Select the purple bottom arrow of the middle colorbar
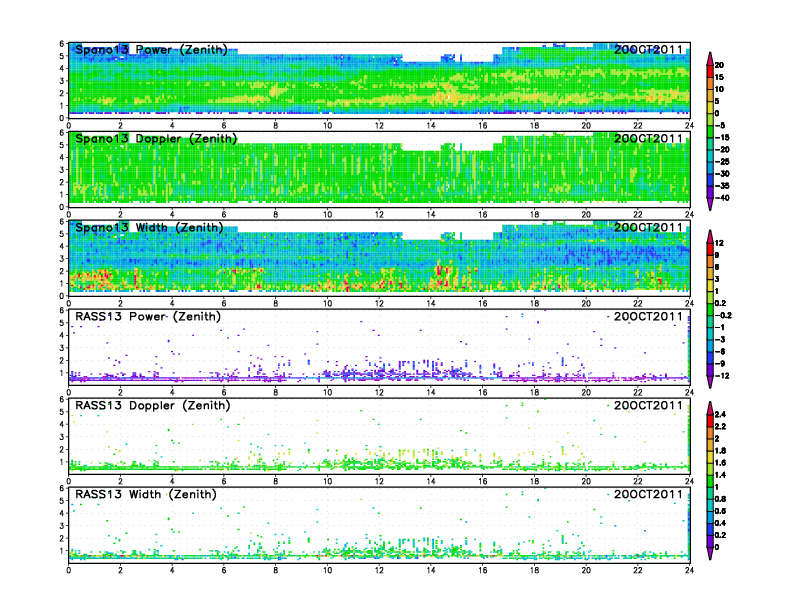Screen dimensions: 792x612 (708, 382)
